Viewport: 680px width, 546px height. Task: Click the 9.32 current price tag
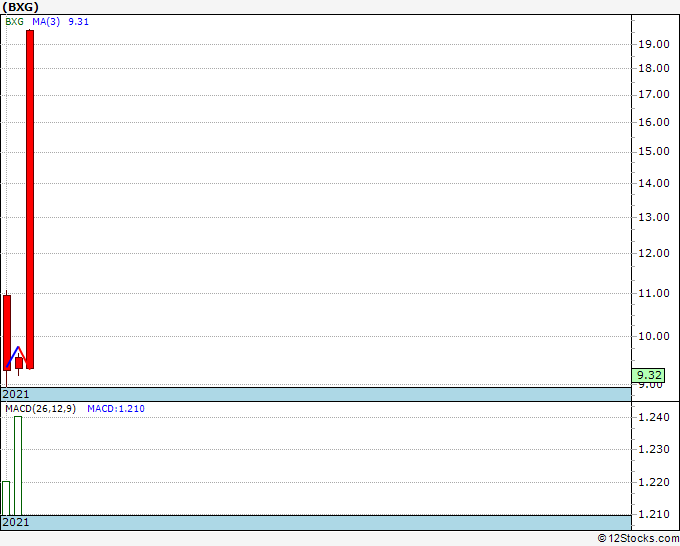[648, 375]
